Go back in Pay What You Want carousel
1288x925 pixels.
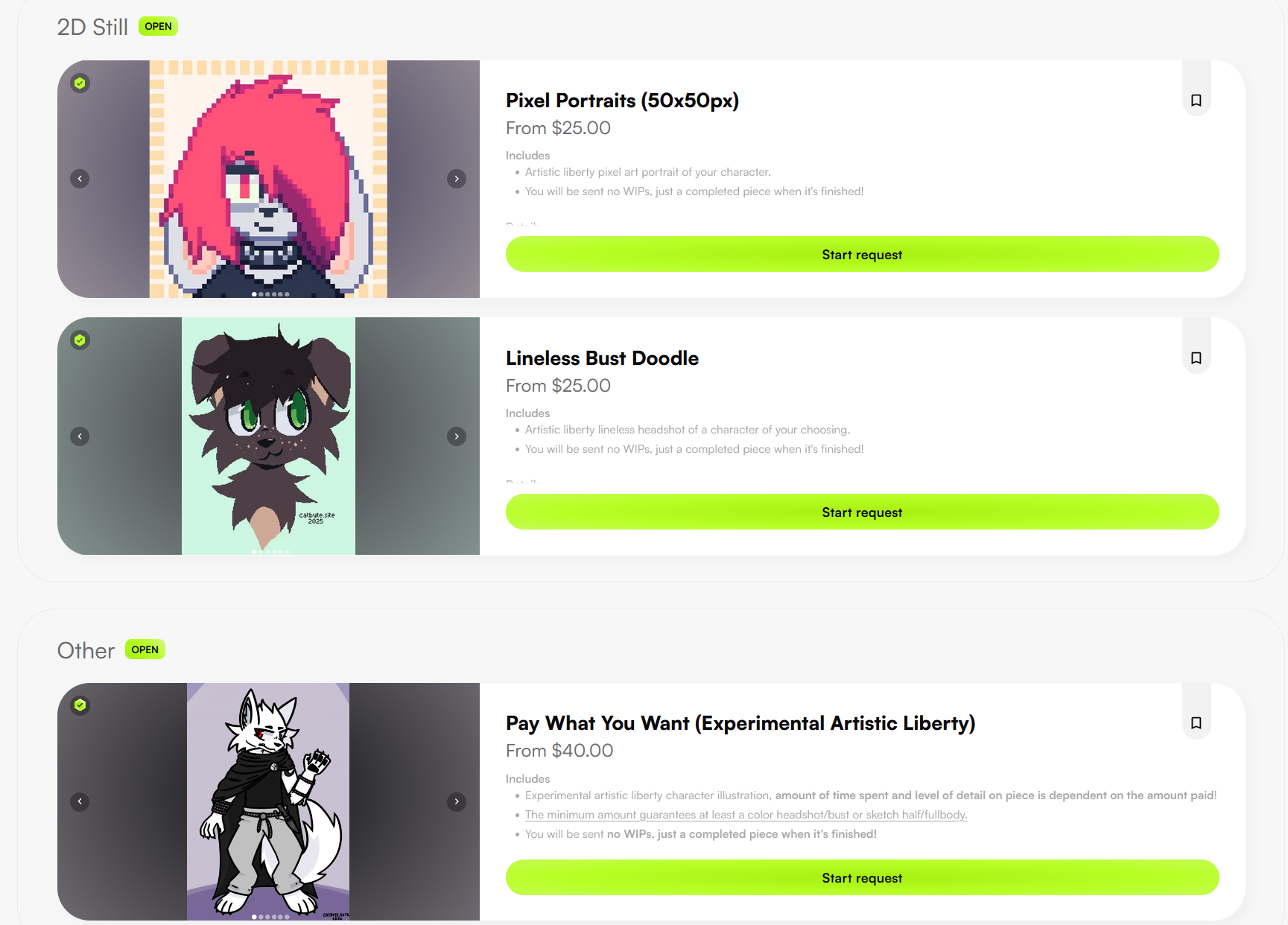coord(80,801)
